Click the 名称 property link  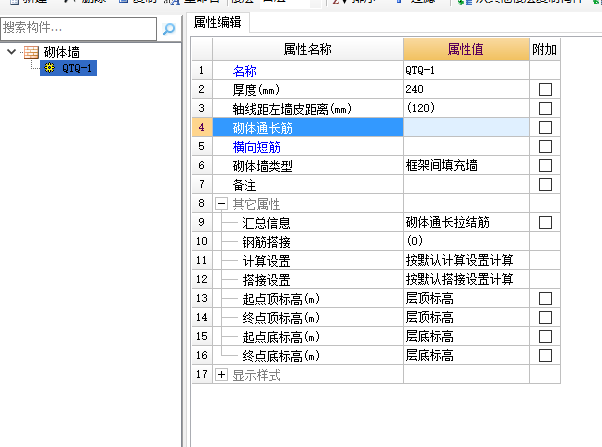tap(244, 71)
